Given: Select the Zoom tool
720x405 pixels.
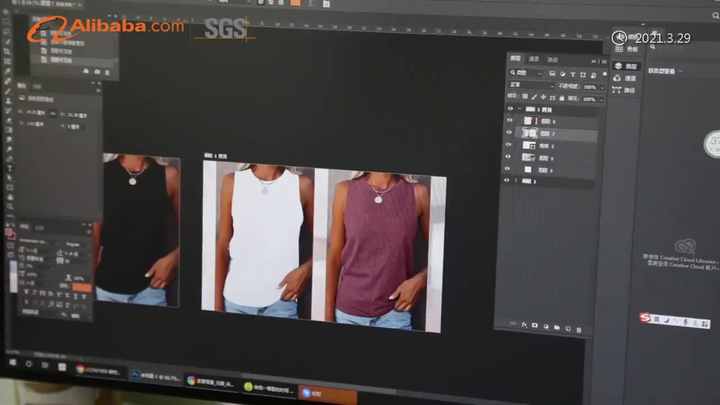Looking at the screenshot, I should coord(10,207).
